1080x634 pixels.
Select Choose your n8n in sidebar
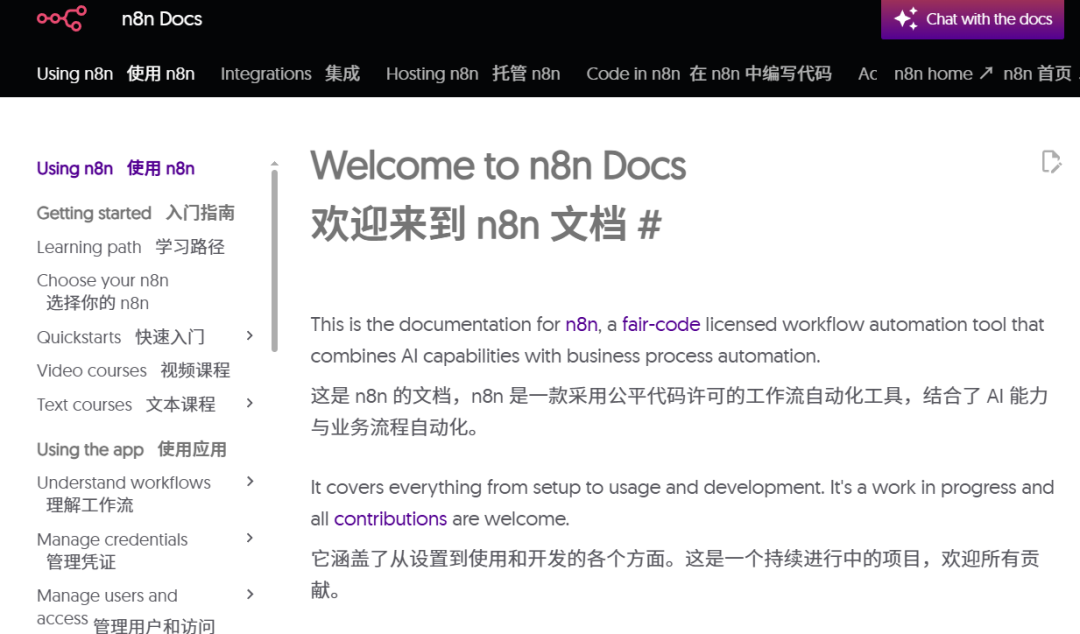tap(103, 292)
